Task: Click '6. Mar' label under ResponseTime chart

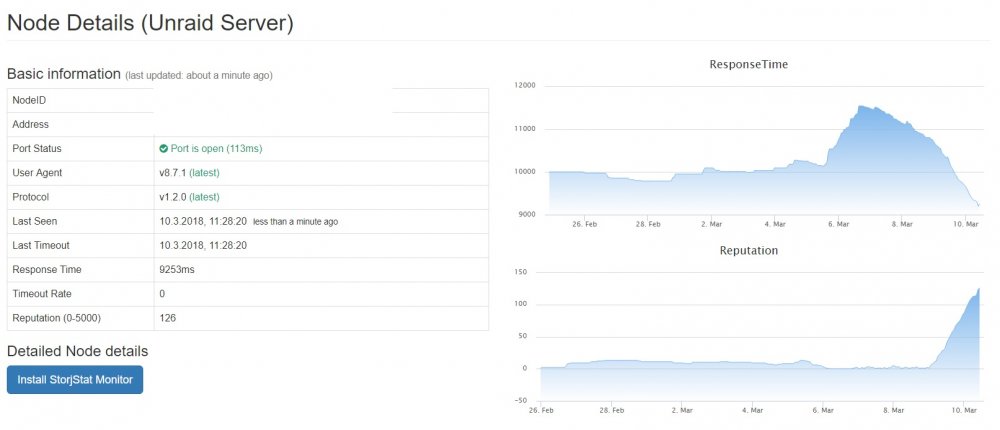Action: pos(839,224)
